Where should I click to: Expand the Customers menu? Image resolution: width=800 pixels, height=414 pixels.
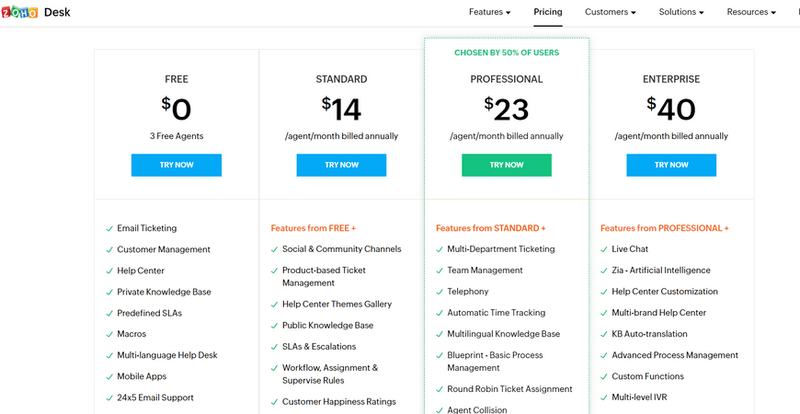(610, 12)
